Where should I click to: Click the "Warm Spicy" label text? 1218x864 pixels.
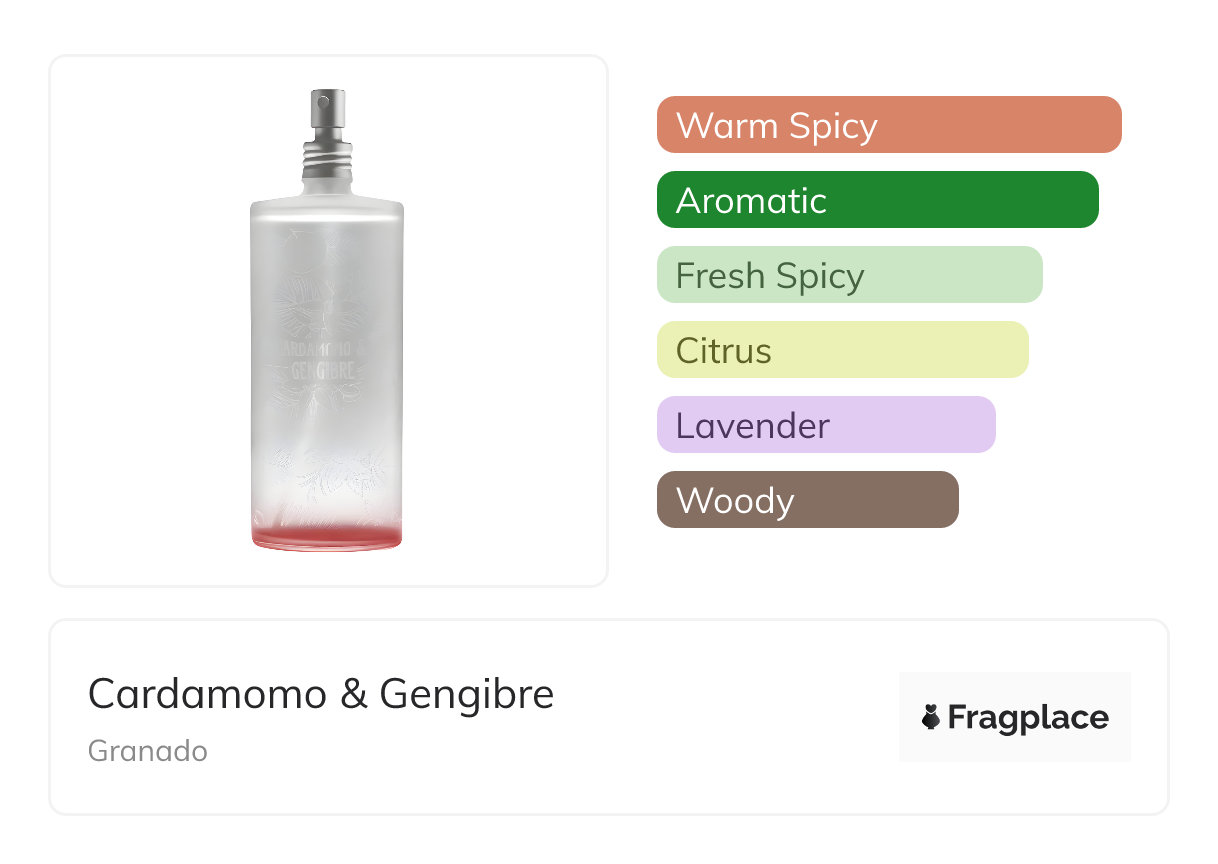[777, 126]
